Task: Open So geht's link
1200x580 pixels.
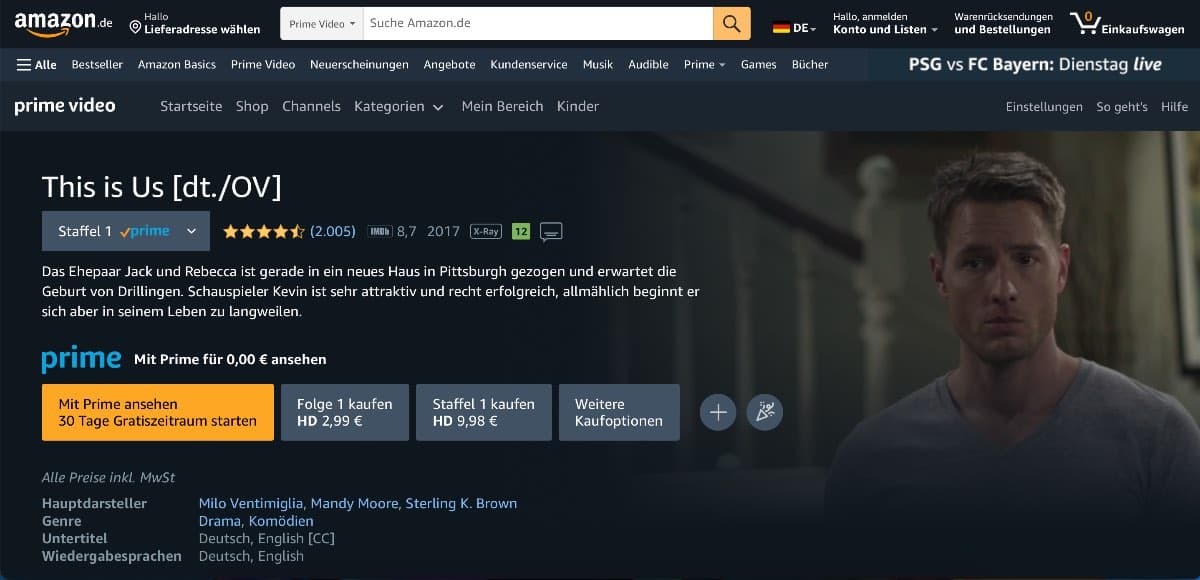Action: click(x=1122, y=107)
